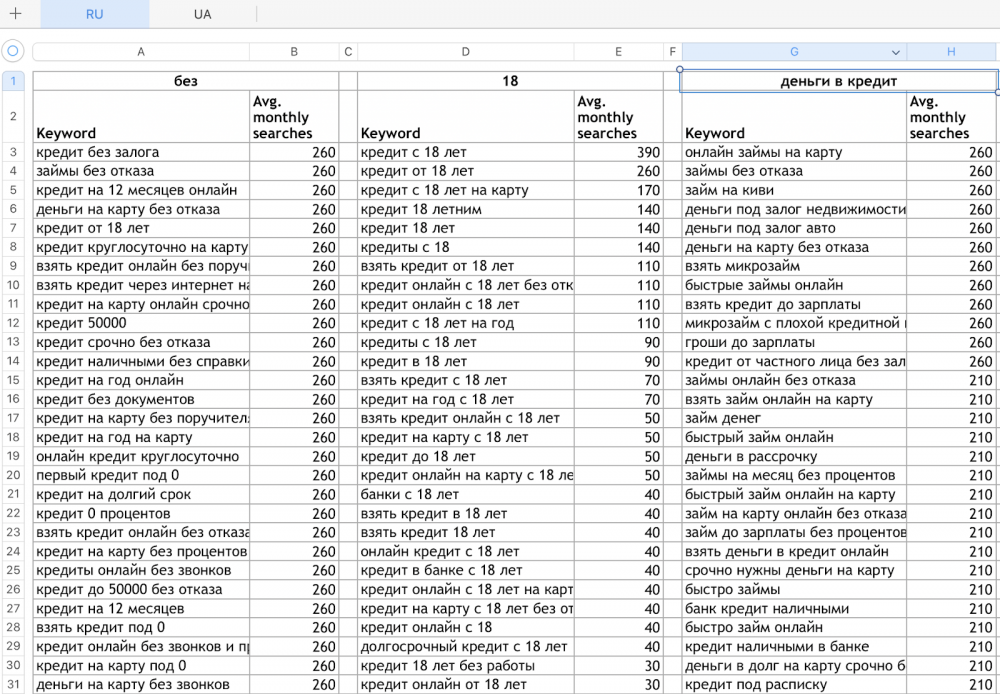Click 'Keyword' header in column G
This screenshot has width=1000, height=694.
coord(794,117)
